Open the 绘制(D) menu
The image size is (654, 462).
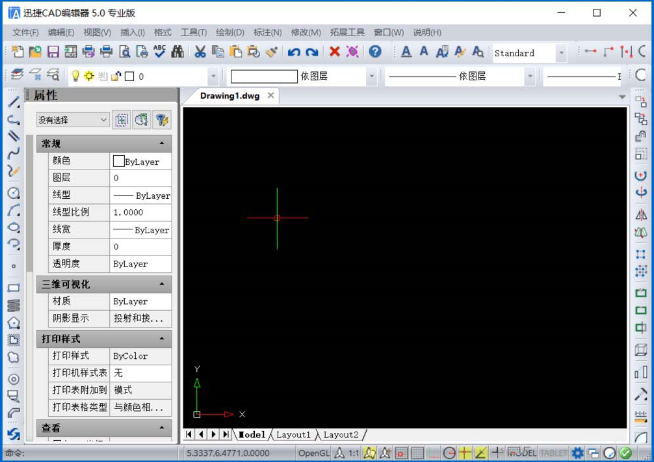click(x=229, y=32)
